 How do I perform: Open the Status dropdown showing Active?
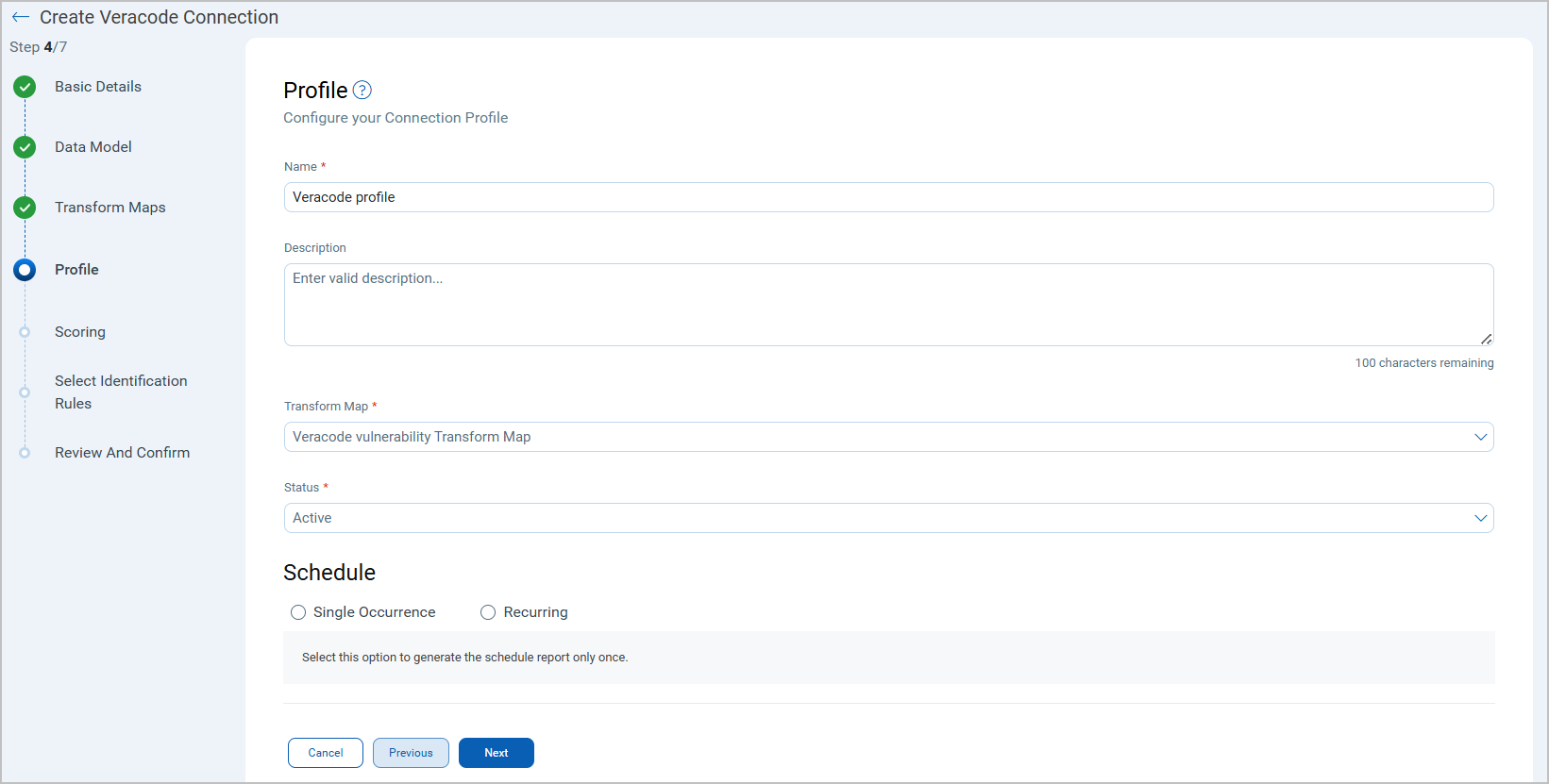click(x=888, y=518)
